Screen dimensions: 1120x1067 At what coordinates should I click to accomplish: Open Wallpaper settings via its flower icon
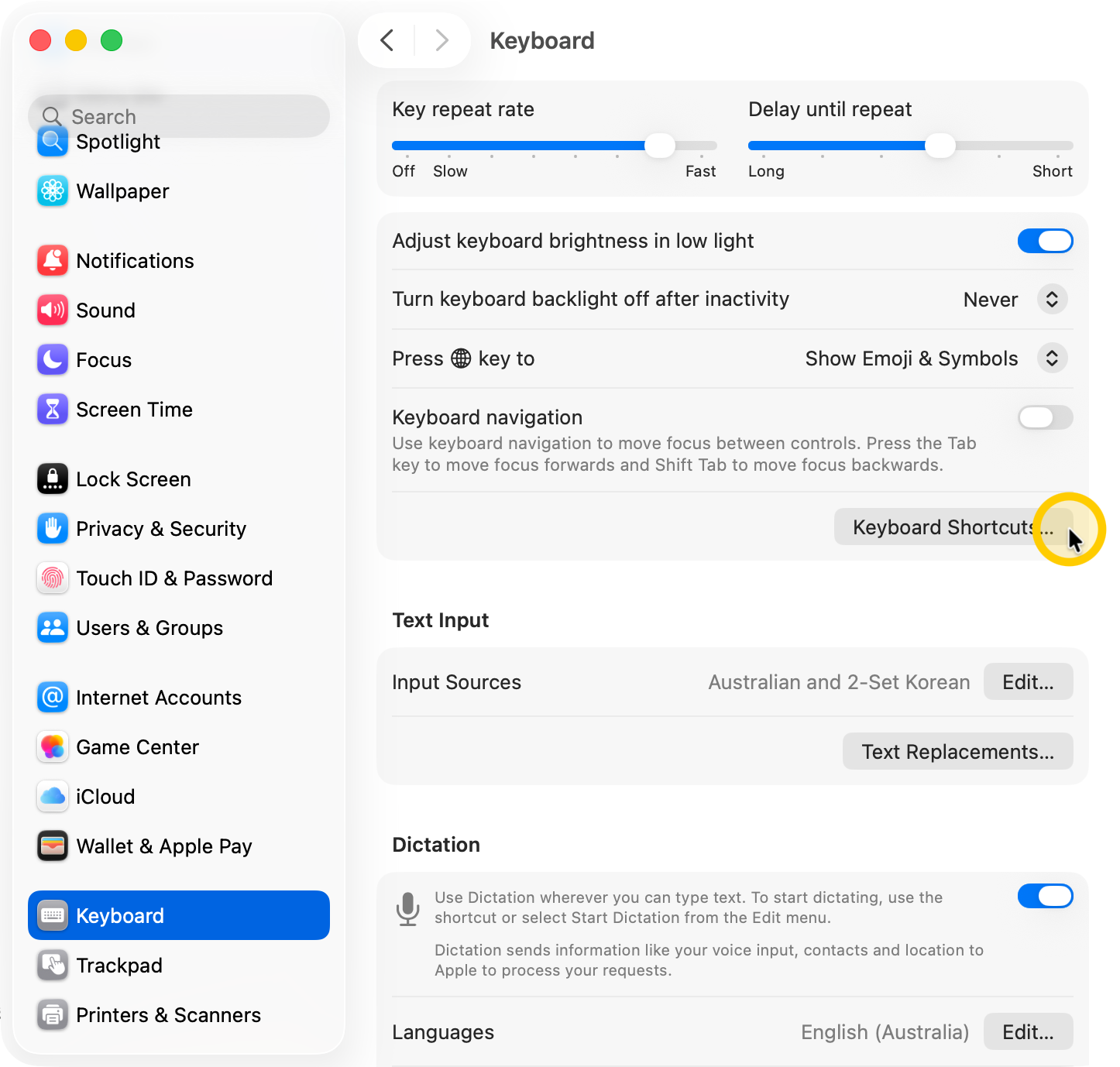53,191
